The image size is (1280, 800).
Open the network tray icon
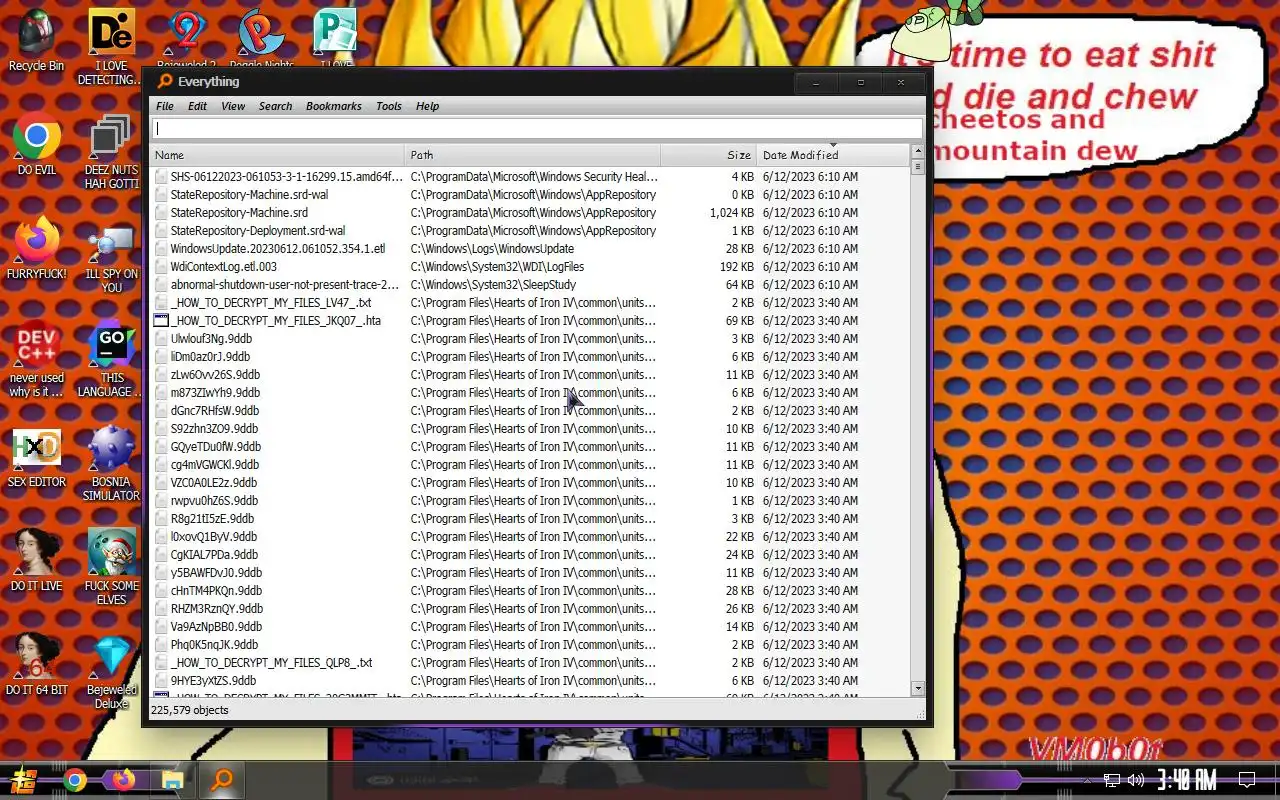[1111, 780]
